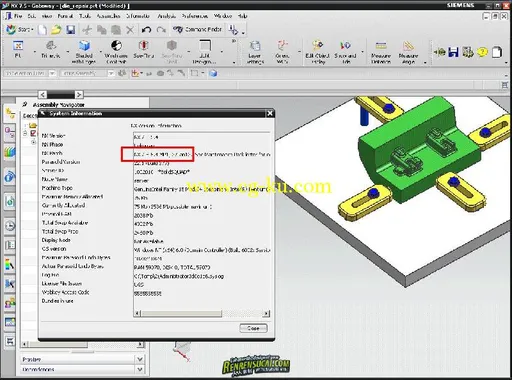Open the Reuse Library books tab

pos(10,153)
